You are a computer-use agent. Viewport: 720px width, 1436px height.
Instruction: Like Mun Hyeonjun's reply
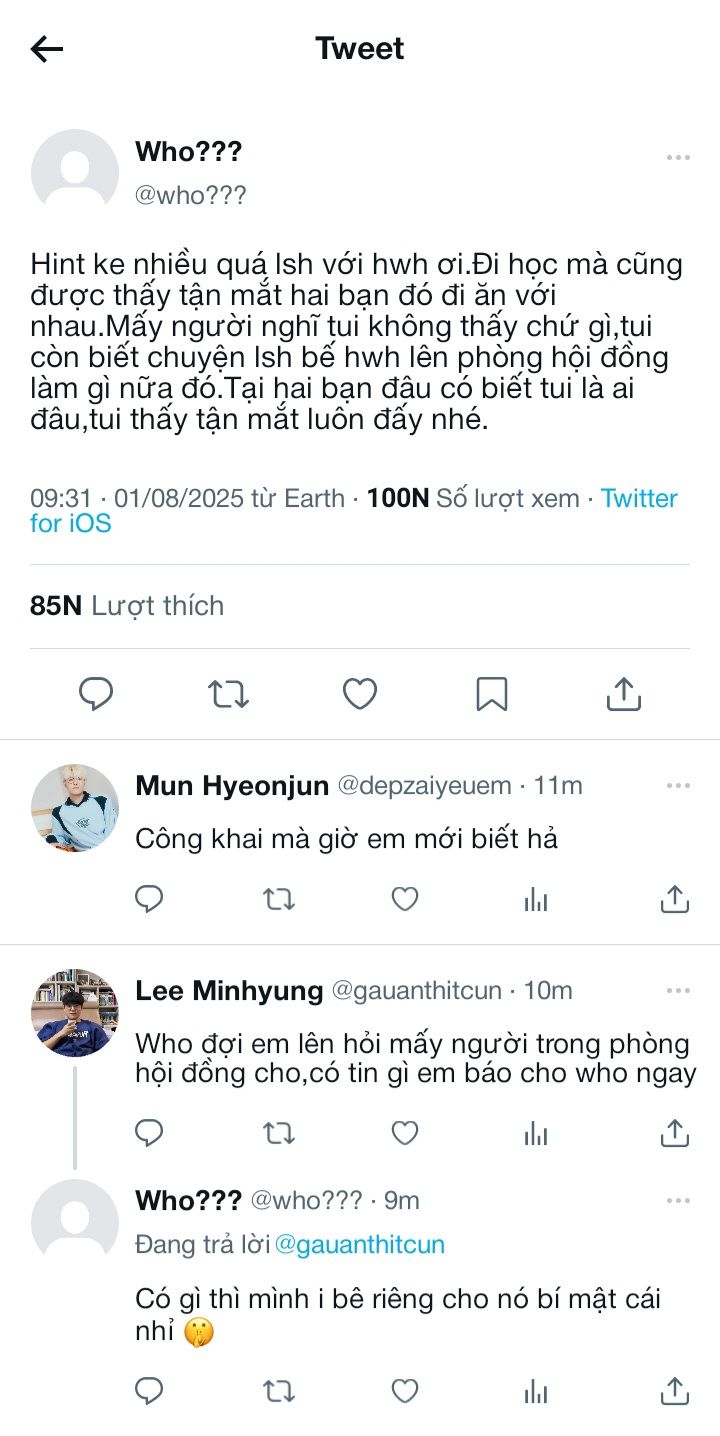tap(404, 900)
